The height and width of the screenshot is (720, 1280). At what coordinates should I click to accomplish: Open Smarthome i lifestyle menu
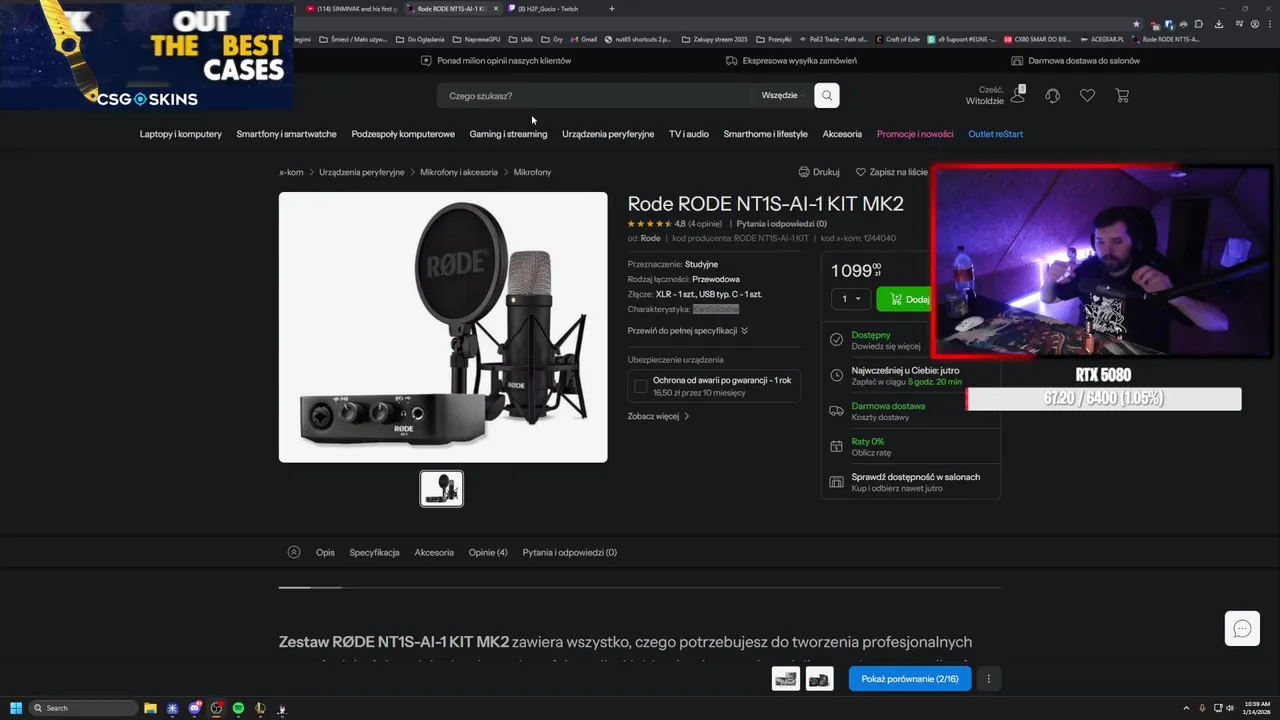[766, 134]
